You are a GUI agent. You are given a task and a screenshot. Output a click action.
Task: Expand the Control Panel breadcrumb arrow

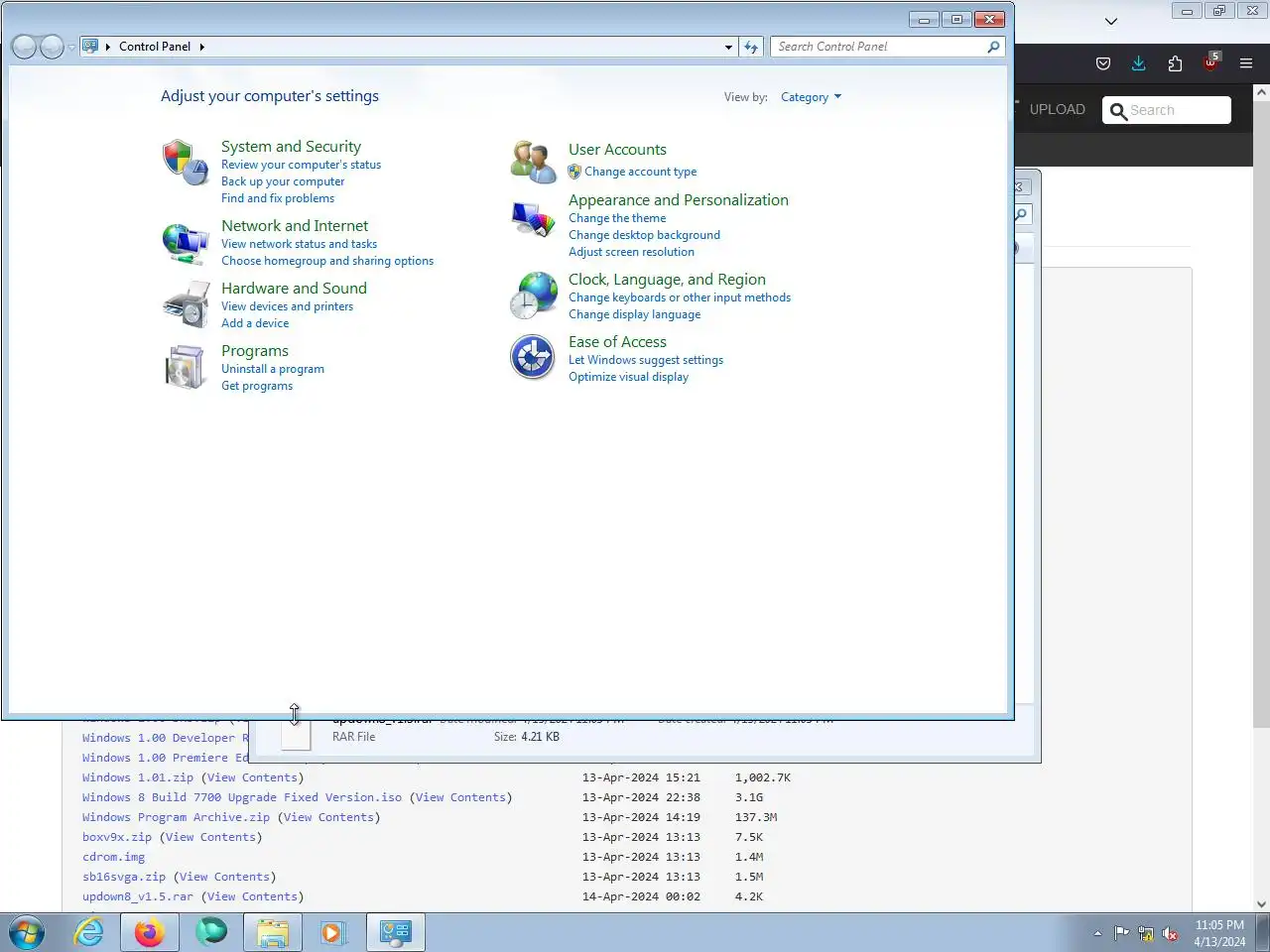point(201,47)
